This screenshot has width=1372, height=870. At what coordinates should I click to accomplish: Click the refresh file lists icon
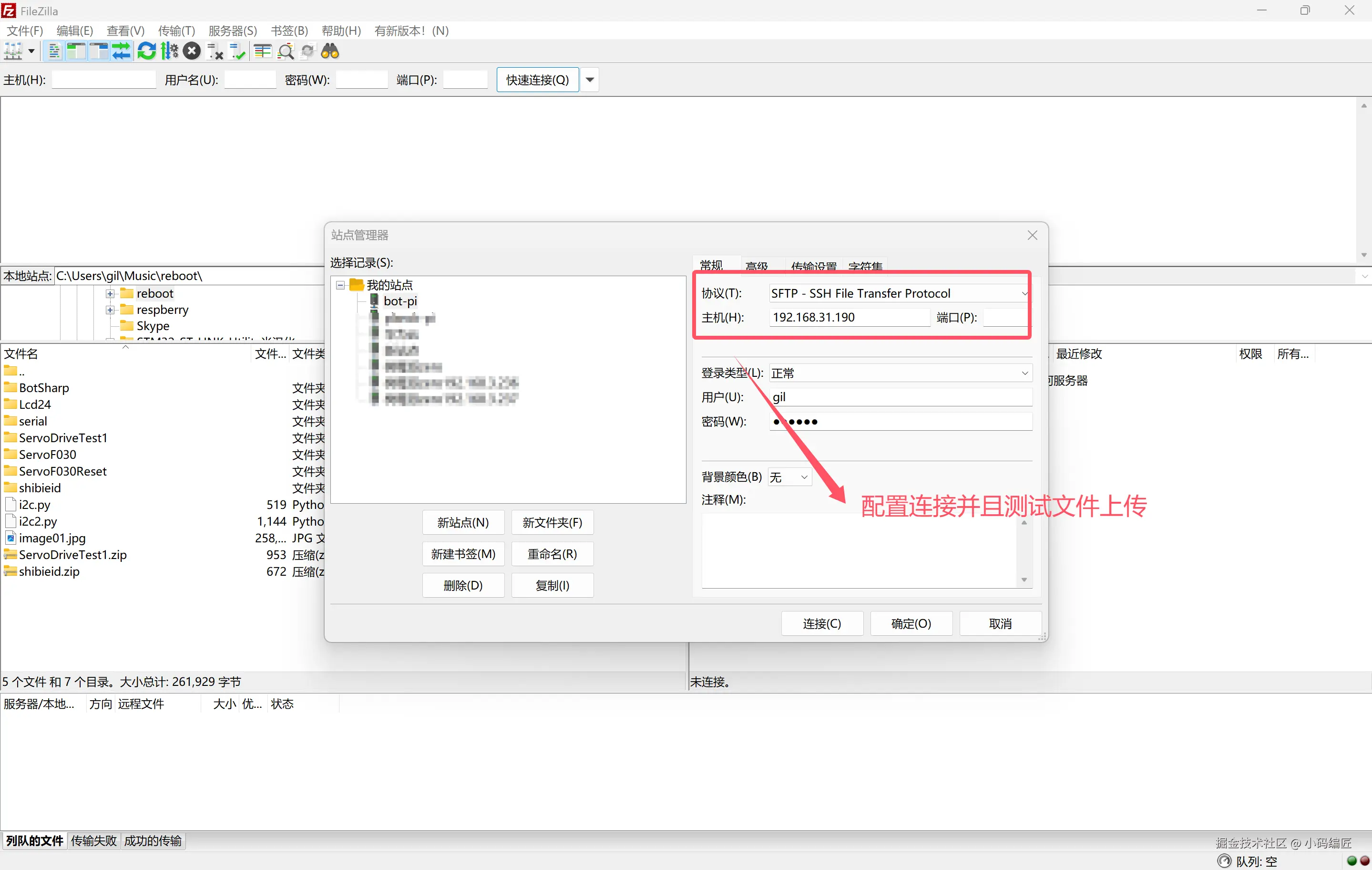click(146, 52)
